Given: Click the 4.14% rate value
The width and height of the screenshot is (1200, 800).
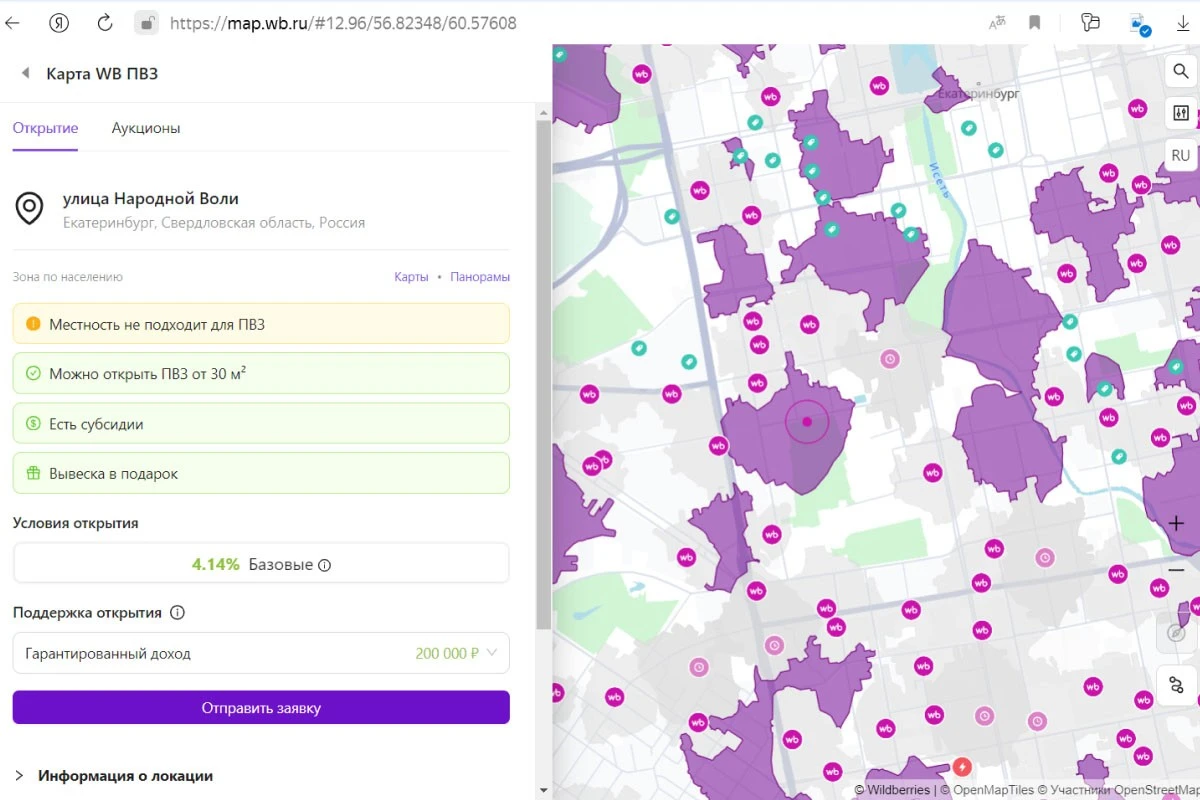Looking at the screenshot, I should tap(216, 564).
